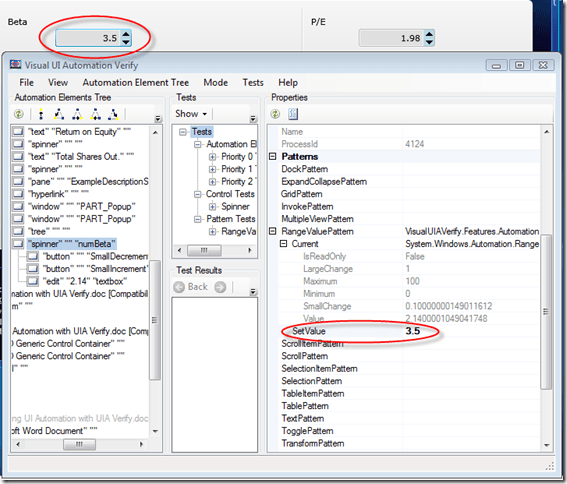Click the element tree horizontal scrollbar right arrow
The width and height of the screenshot is (567, 484).
[x=141, y=444]
